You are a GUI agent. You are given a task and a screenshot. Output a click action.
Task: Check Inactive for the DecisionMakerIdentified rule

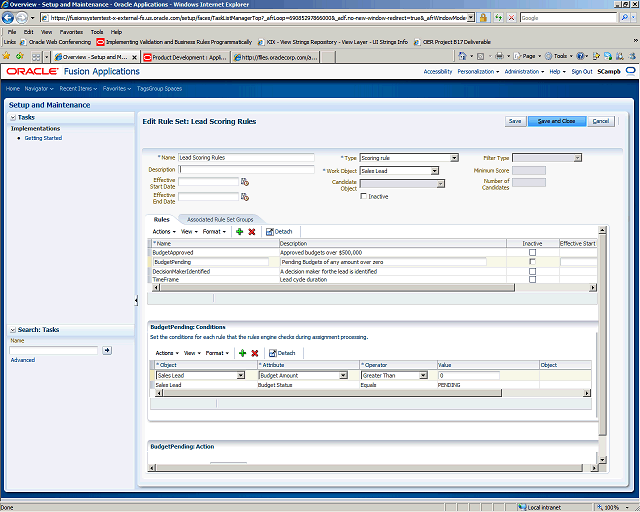coord(532,272)
